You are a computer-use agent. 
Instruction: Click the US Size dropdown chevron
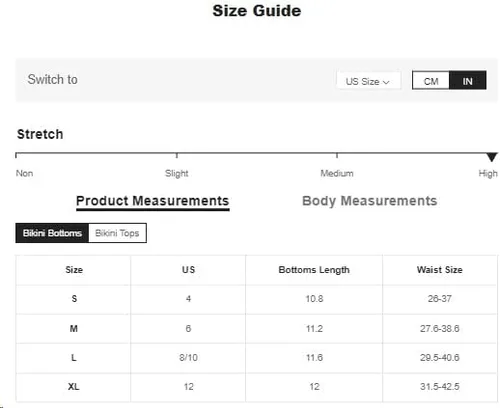[386, 82]
